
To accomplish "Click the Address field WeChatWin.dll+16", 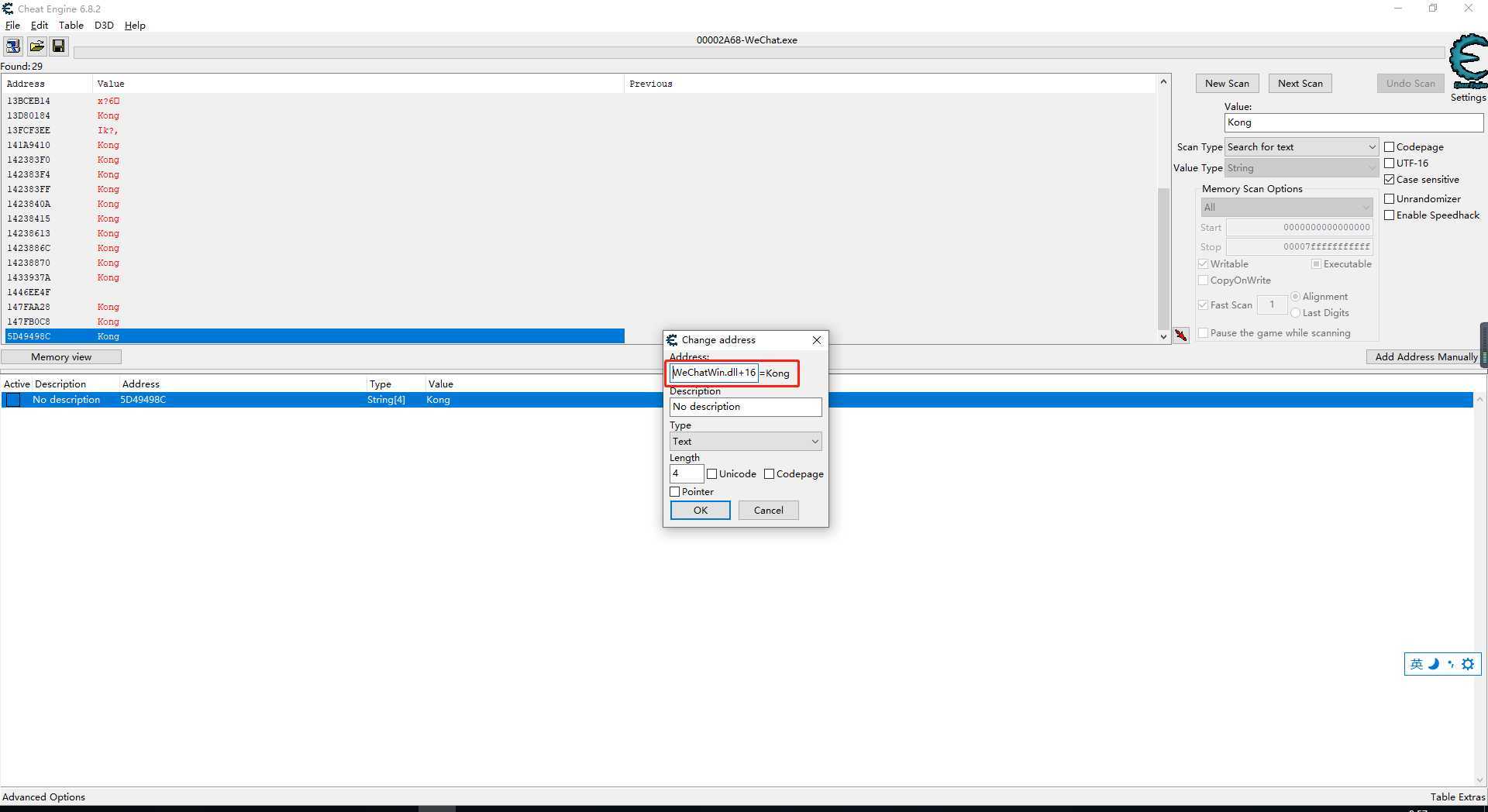I will pyautogui.click(x=714, y=373).
